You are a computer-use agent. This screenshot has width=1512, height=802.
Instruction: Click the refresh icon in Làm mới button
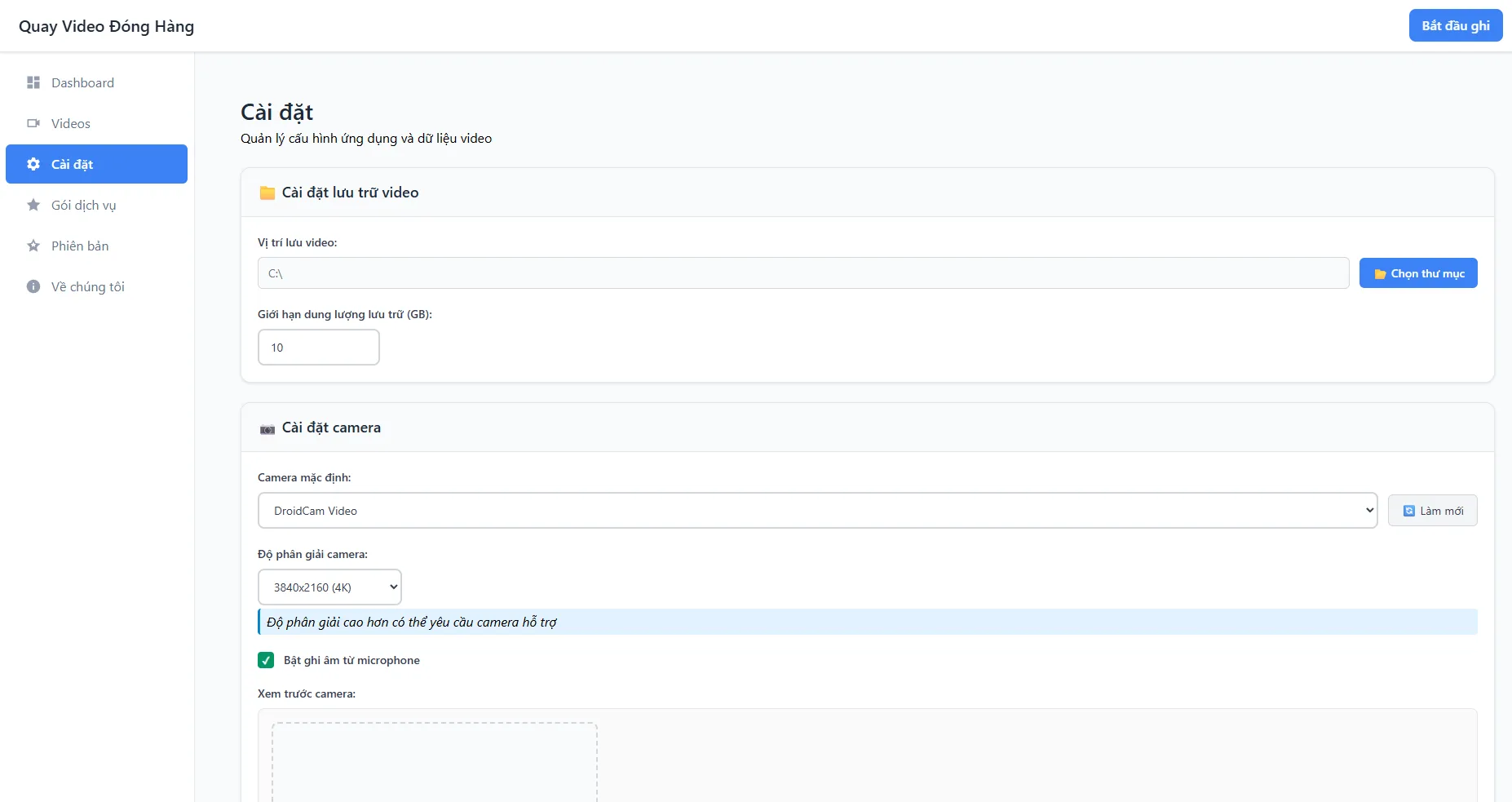click(x=1409, y=511)
